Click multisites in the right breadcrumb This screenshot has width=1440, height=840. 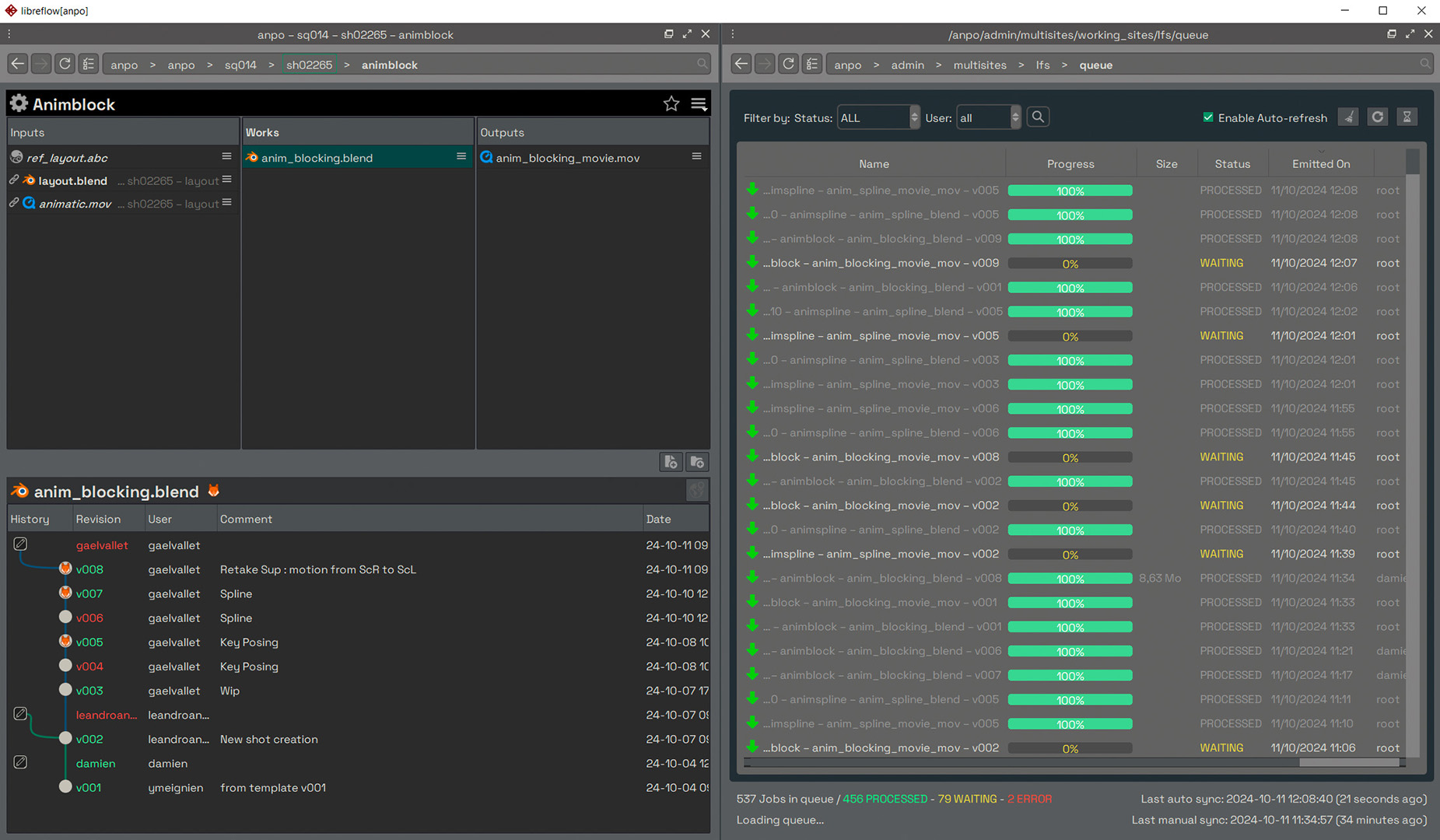click(x=979, y=65)
